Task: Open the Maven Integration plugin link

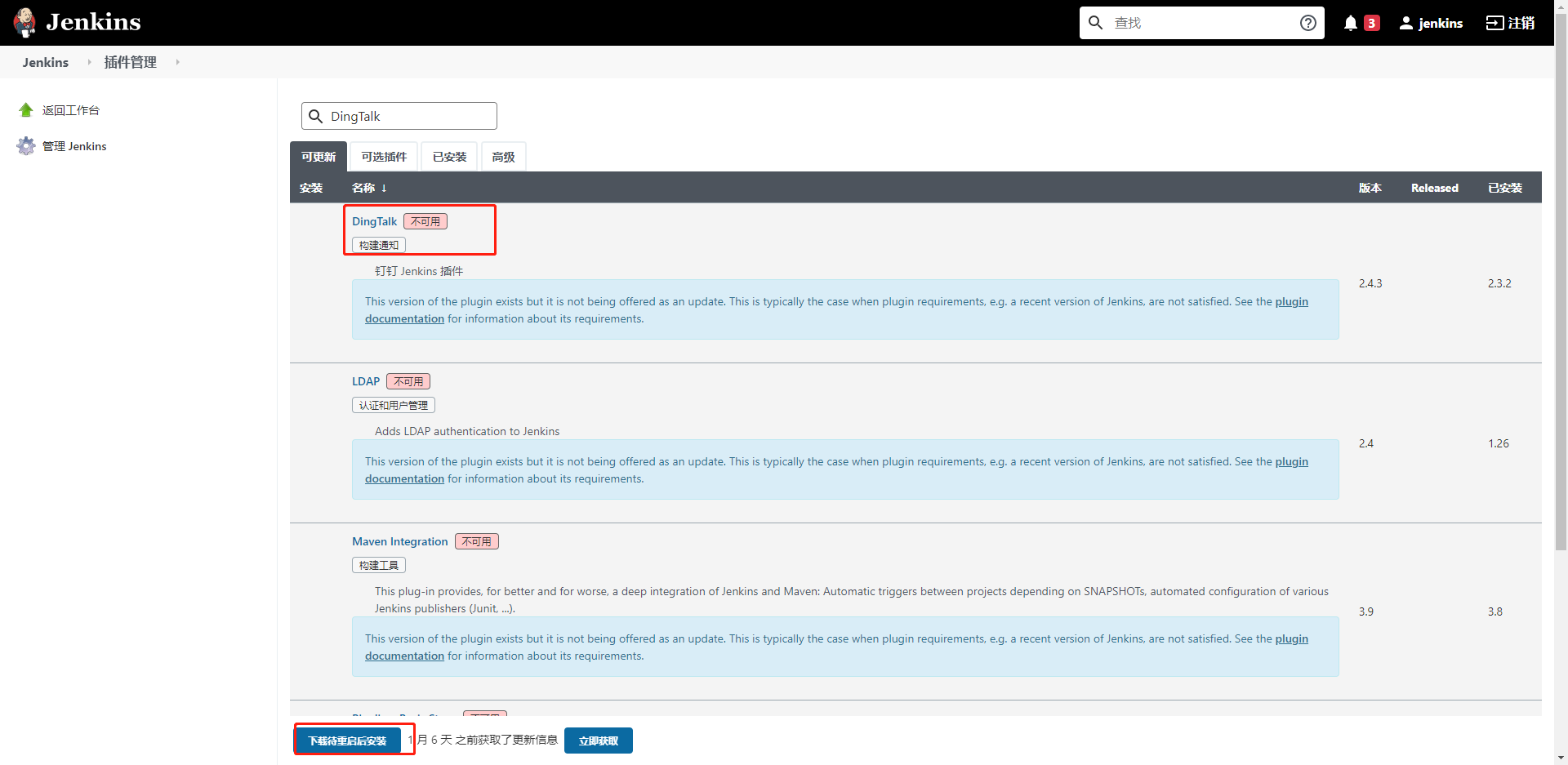Action: coord(399,541)
